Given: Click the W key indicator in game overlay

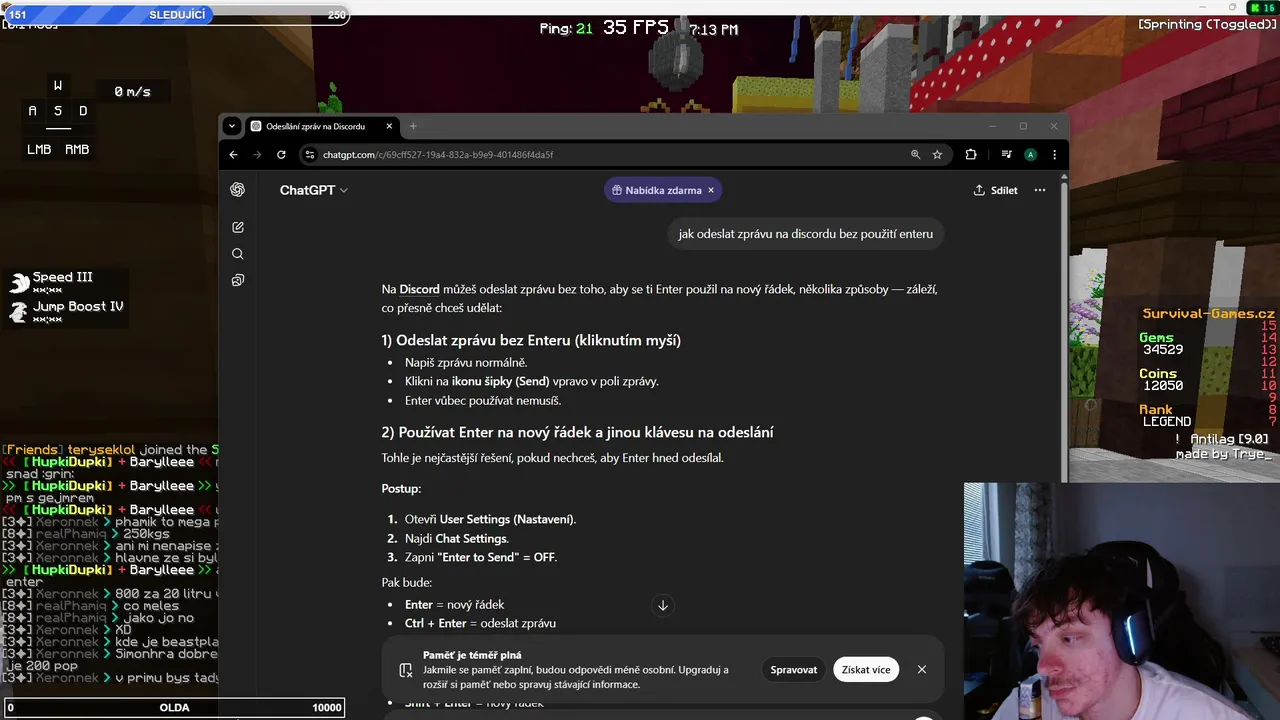Looking at the screenshot, I should pos(58,86).
